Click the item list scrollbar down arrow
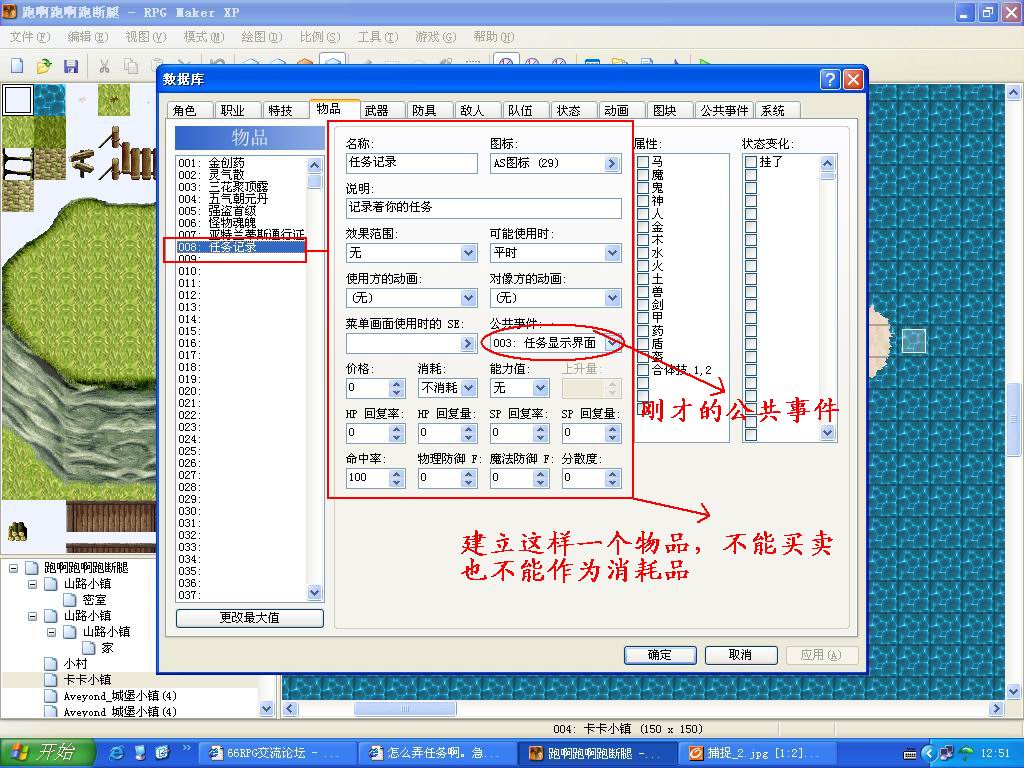The width and height of the screenshot is (1024, 768). [315, 592]
